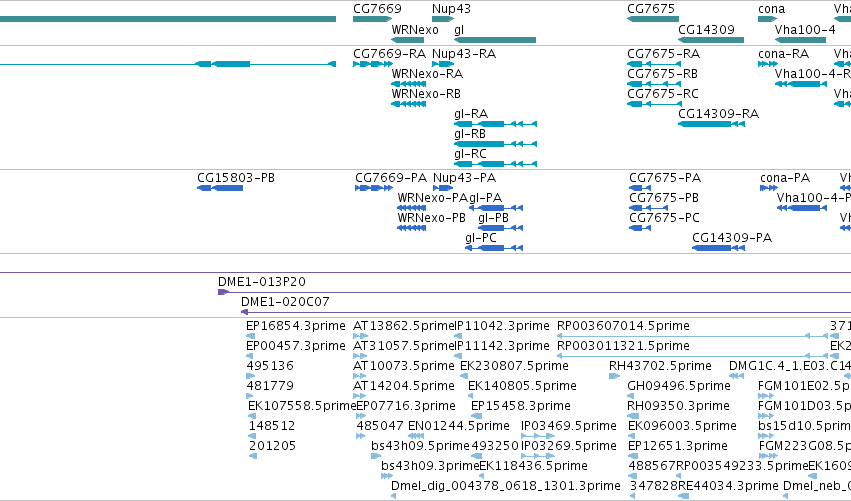Click the gl-RB transcript label
The height and width of the screenshot is (501, 851).
(469, 134)
